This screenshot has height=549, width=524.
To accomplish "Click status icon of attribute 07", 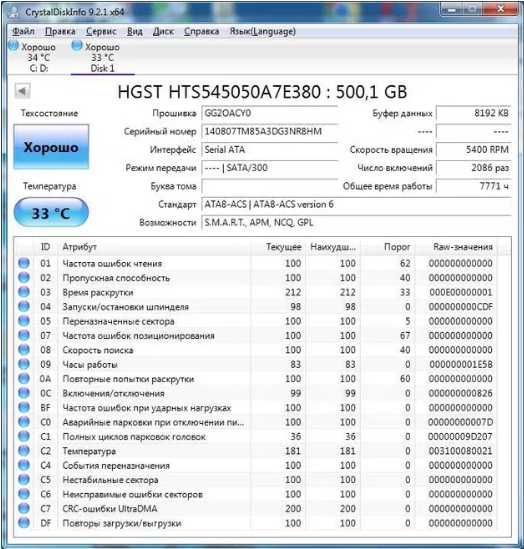I will point(24,335).
